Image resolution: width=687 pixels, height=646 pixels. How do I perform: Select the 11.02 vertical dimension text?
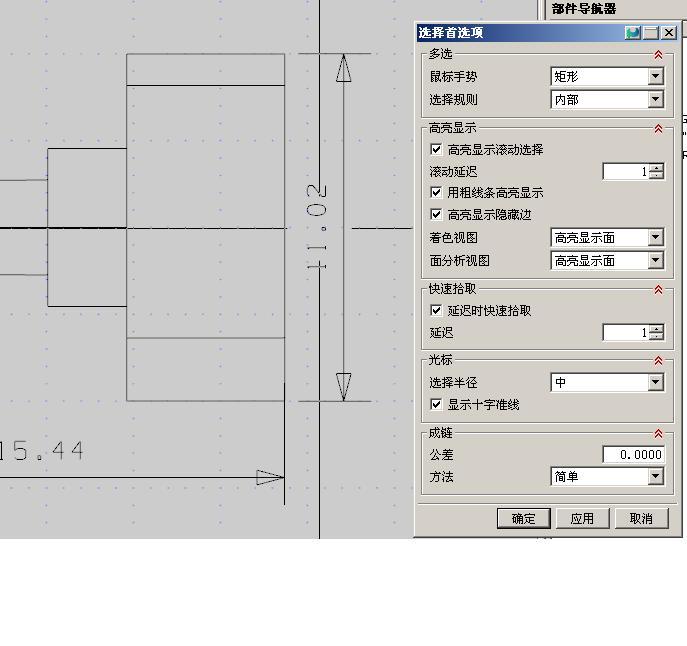(x=316, y=227)
